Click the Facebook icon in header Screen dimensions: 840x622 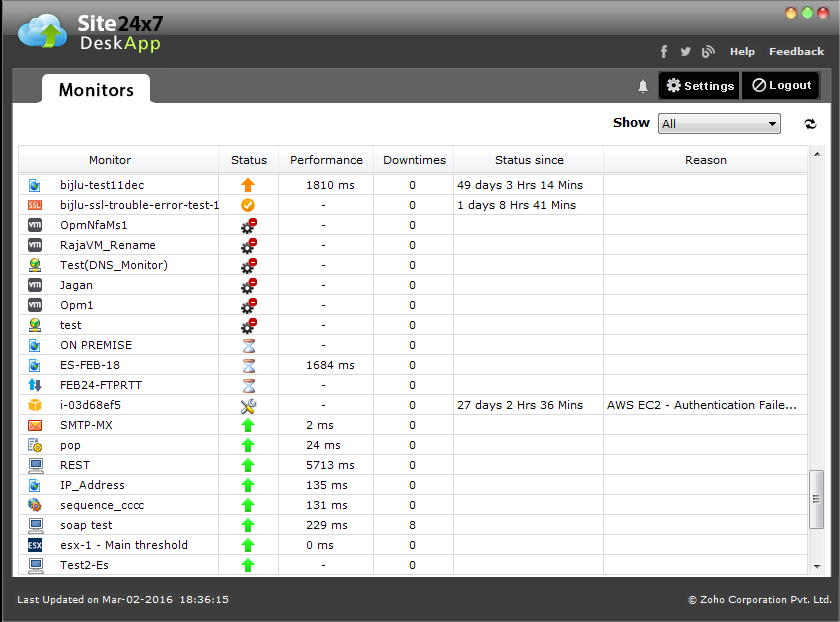click(x=664, y=52)
